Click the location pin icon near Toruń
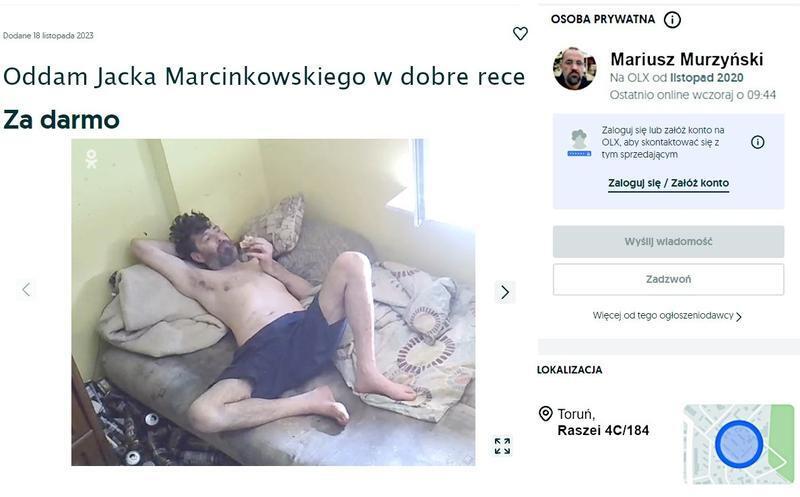 pyautogui.click(x=545, y=413)
